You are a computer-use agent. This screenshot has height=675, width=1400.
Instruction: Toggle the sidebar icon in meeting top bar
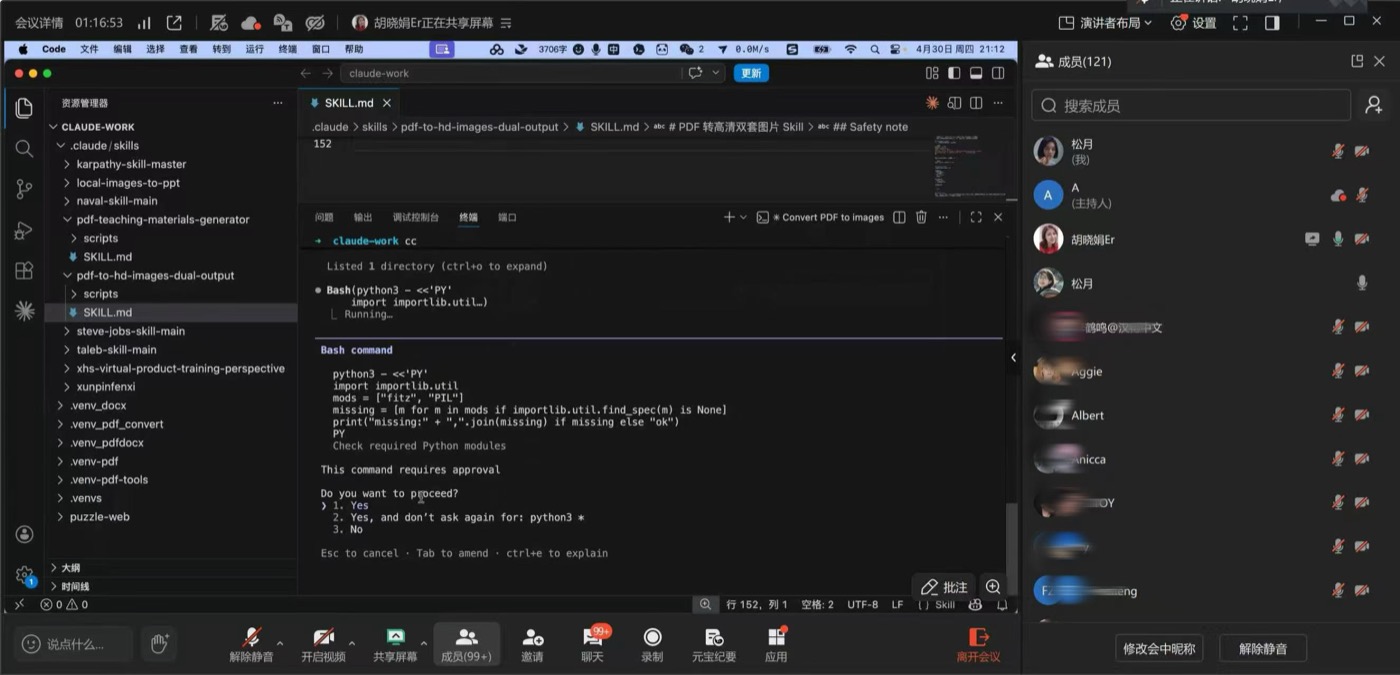[1272, 22]
